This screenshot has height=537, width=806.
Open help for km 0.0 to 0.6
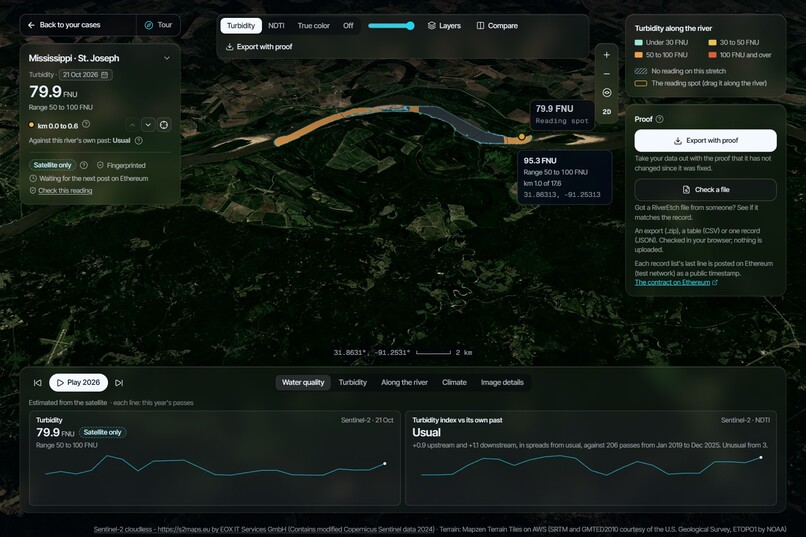[x=86, y=124]
